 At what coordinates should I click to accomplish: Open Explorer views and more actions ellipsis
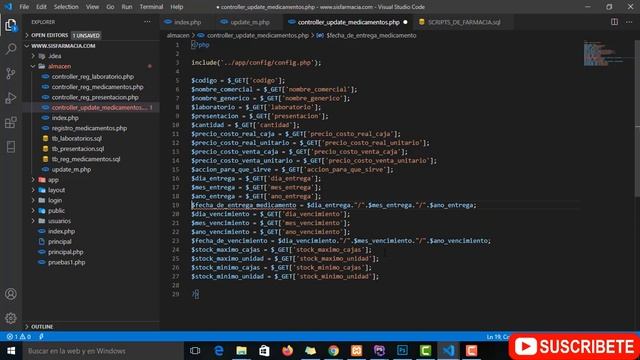147,22
